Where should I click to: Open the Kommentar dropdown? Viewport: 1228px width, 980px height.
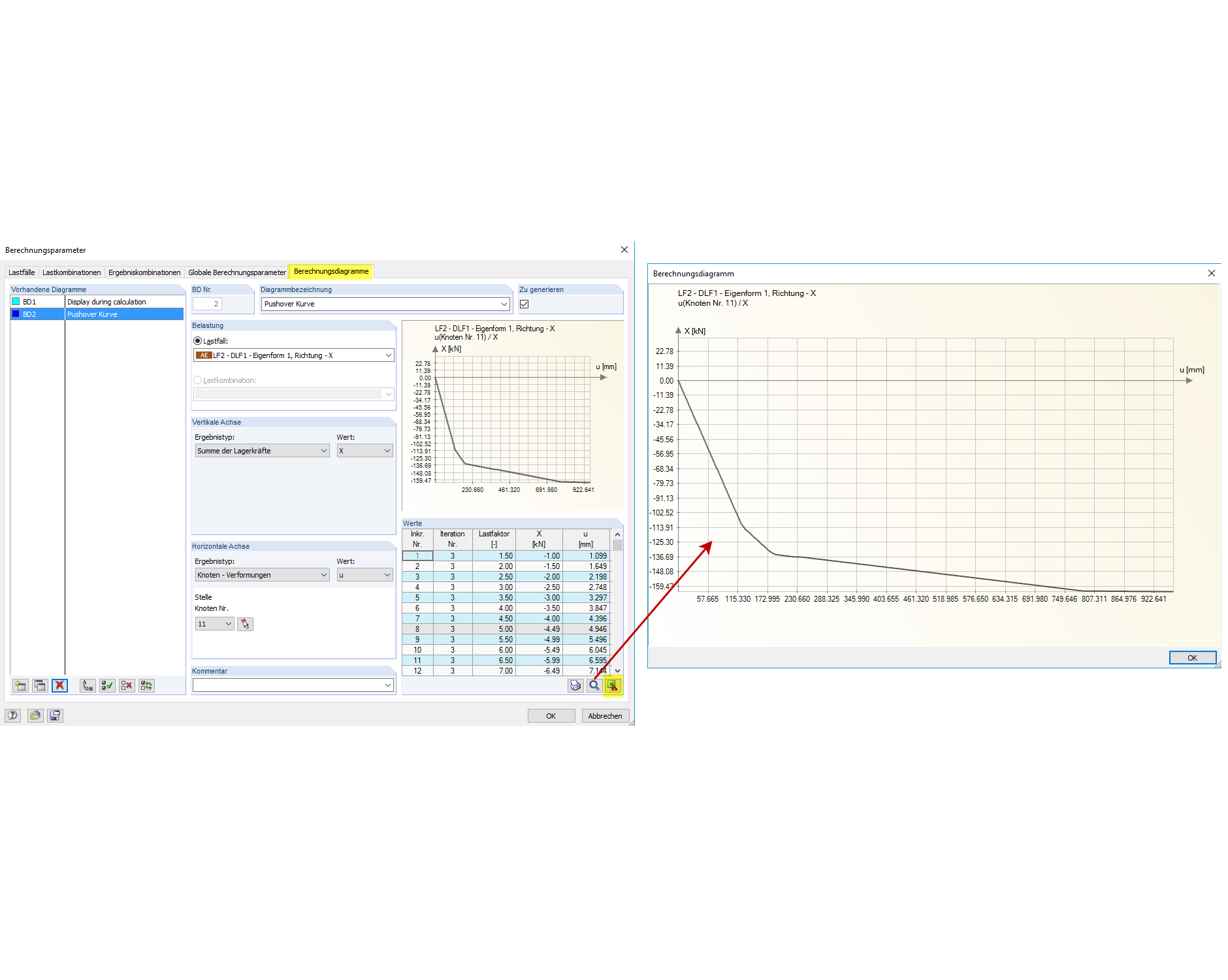[388, 685]
